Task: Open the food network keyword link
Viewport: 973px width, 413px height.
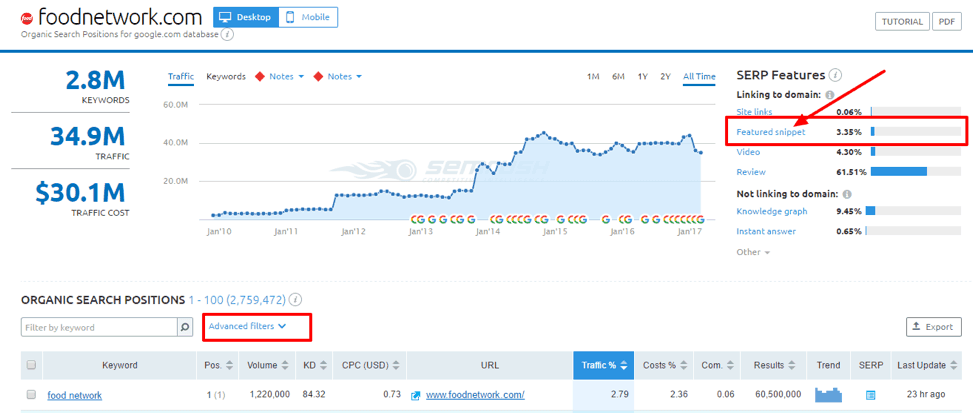Action: [74, 395]
